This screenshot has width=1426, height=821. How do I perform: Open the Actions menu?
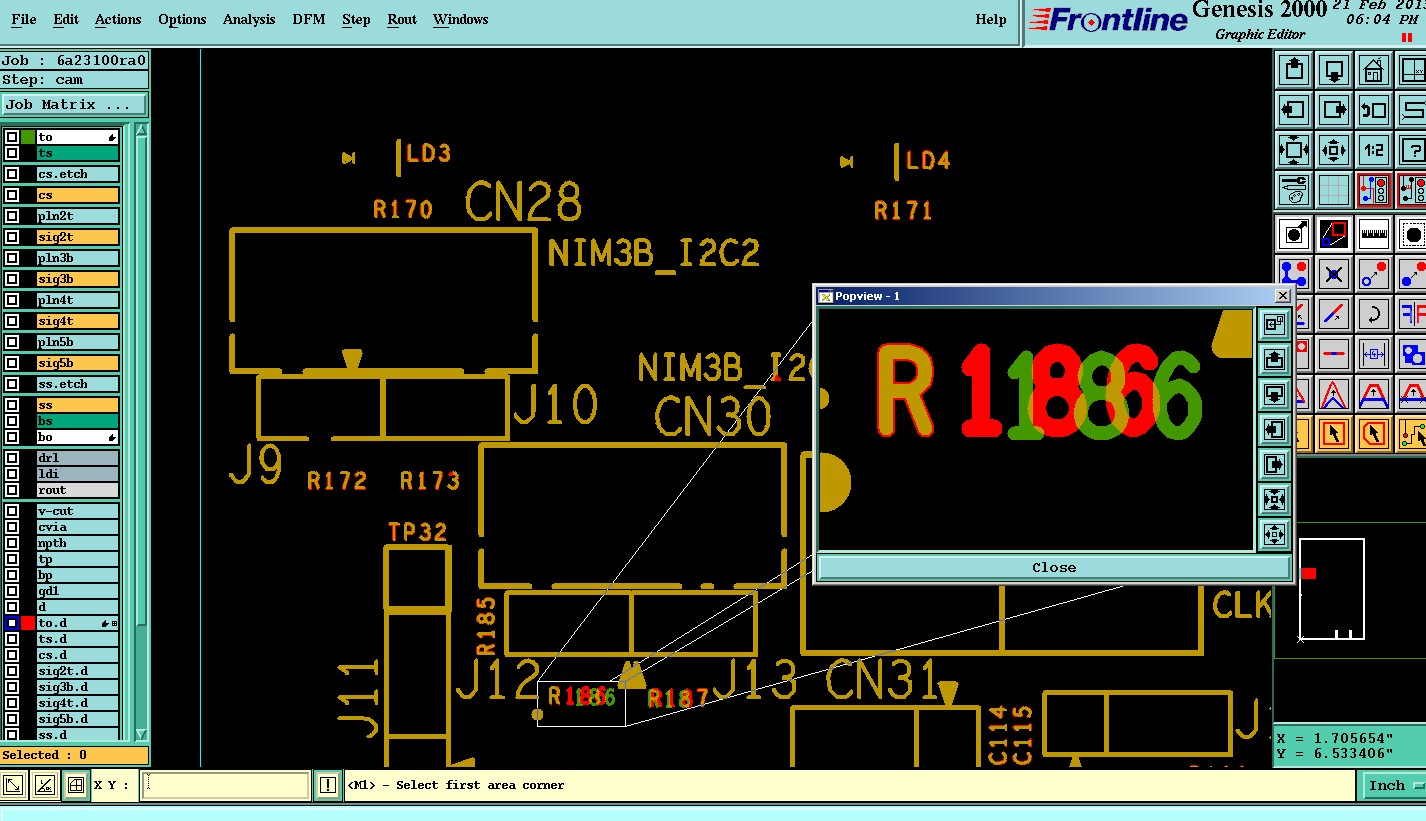pyautogui.click(x=118, y=19)
